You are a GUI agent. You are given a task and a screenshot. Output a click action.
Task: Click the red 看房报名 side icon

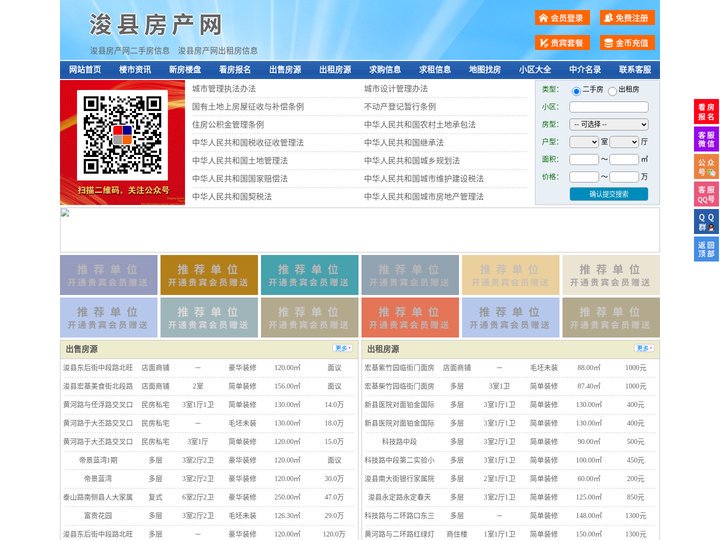click(x=706, y=112)
